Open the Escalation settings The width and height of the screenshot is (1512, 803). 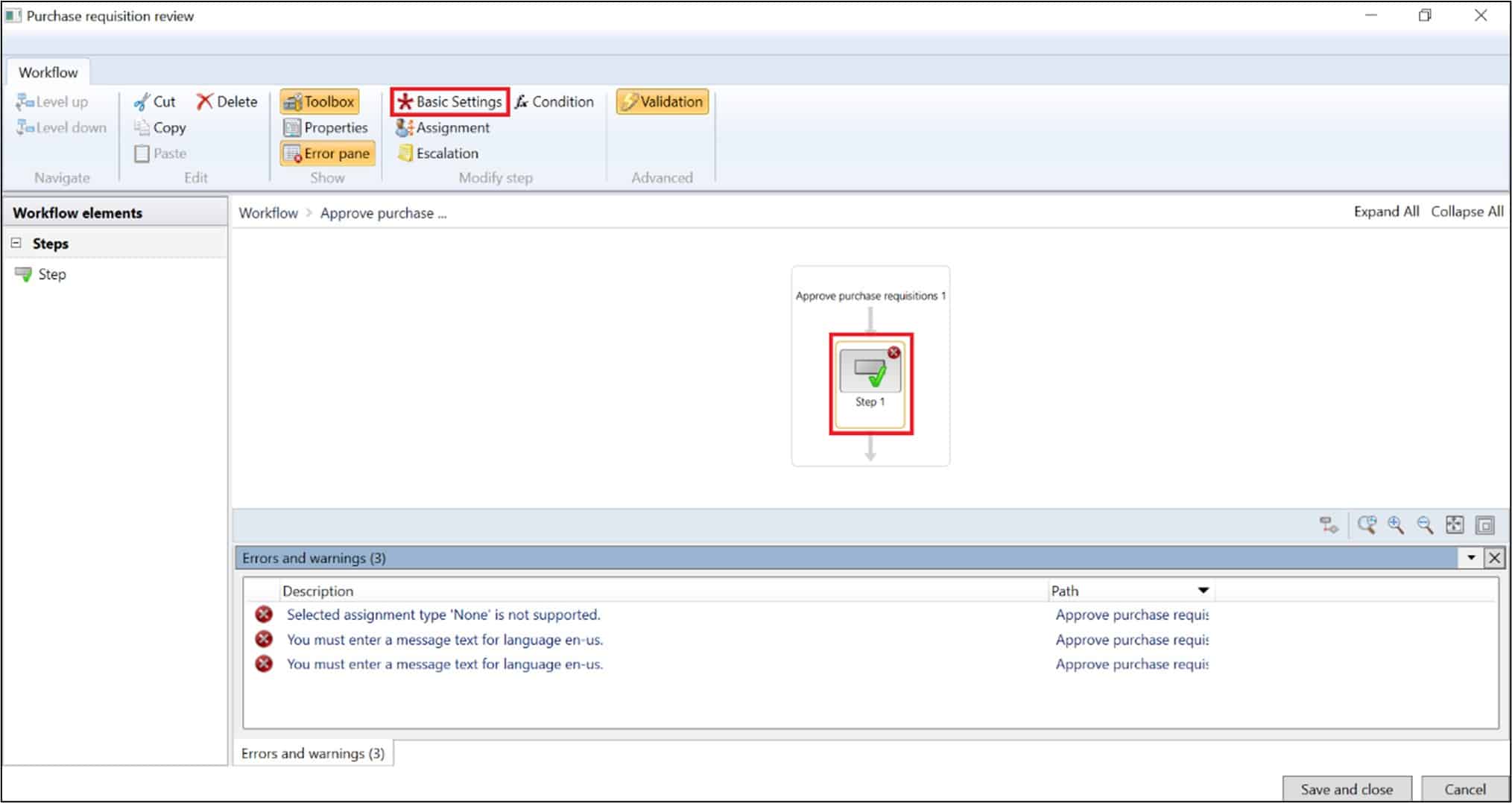click(x=437, y=153)
